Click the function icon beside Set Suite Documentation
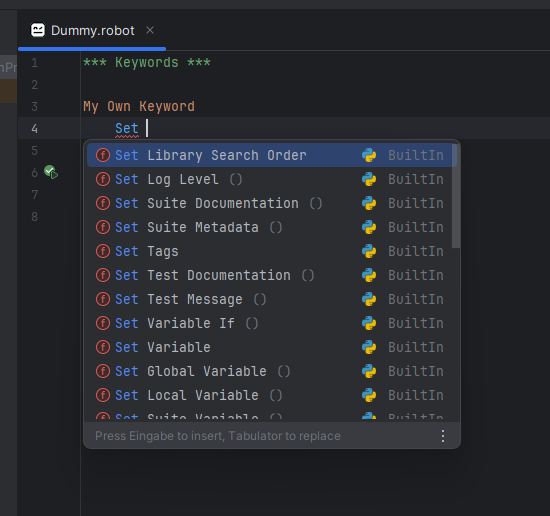This screenshot has width=550, height=516. pyautogui.click(x=103, y=203)
